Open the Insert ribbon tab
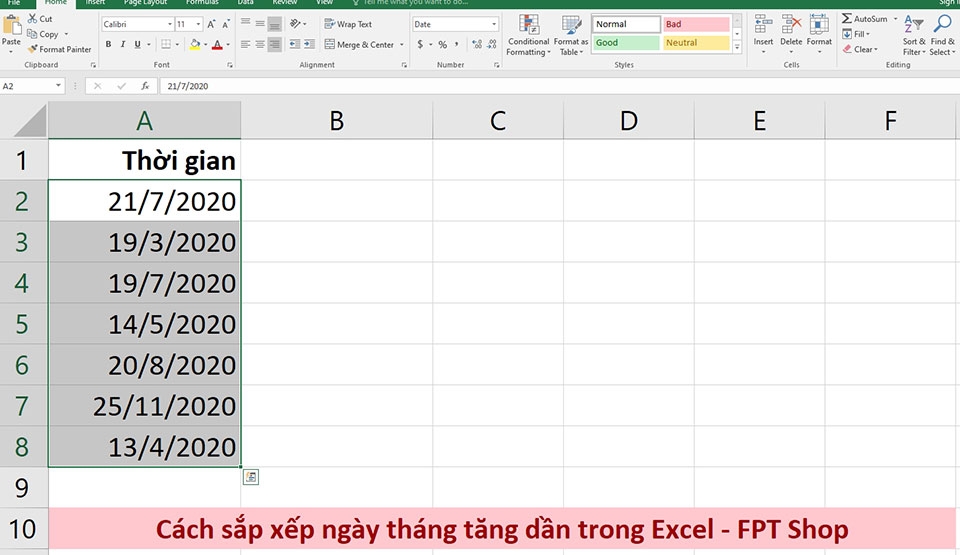 [95, 3]
